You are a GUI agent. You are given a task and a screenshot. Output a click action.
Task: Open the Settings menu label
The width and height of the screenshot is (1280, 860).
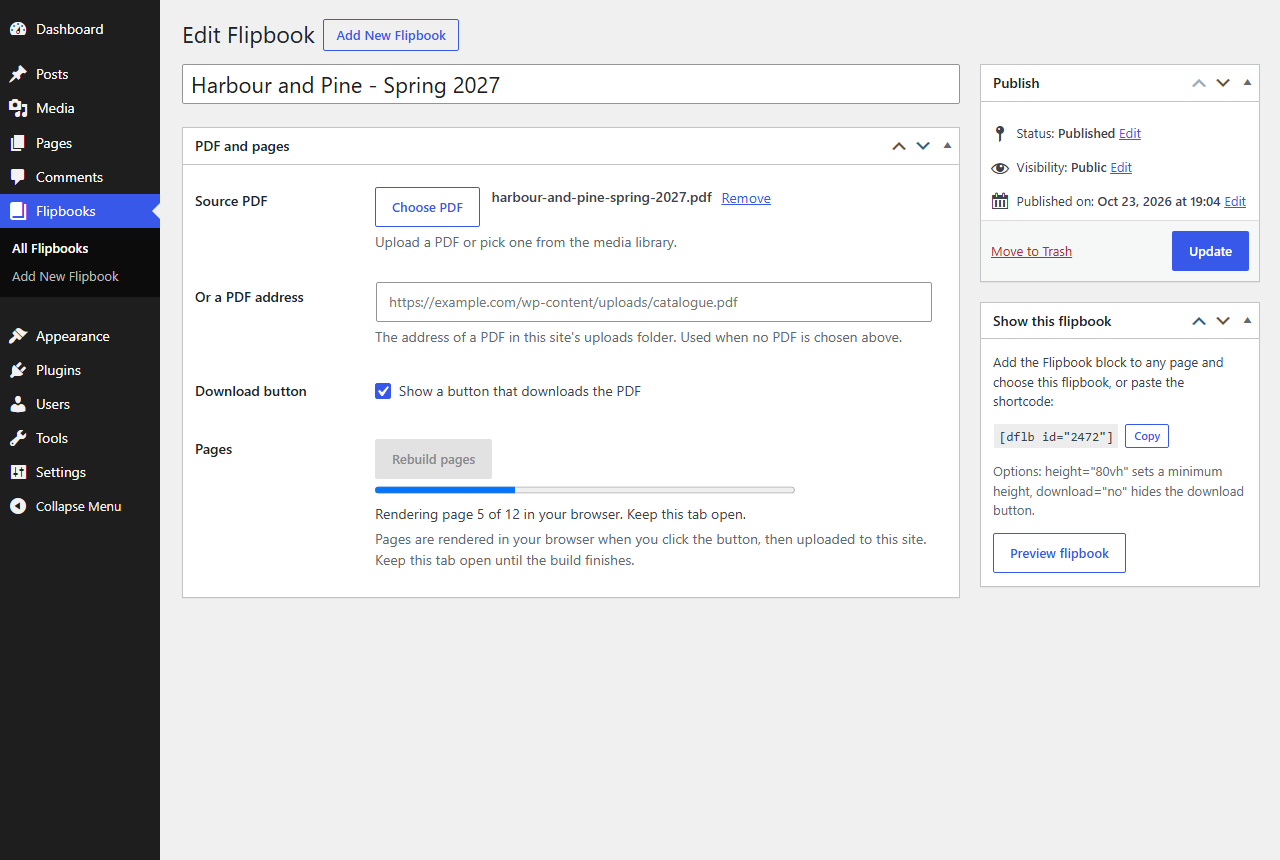61,472
